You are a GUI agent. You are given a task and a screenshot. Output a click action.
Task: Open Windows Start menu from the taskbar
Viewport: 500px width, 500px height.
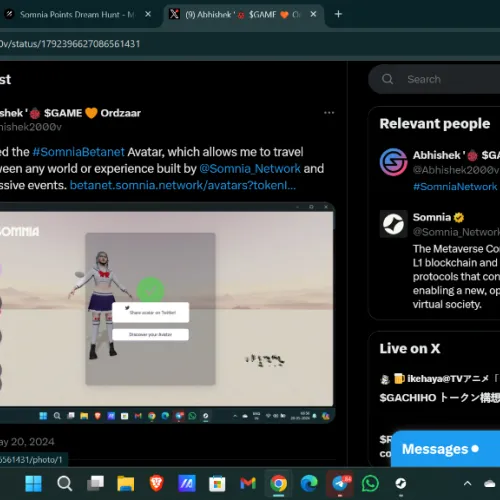click(x=33, y=483)
